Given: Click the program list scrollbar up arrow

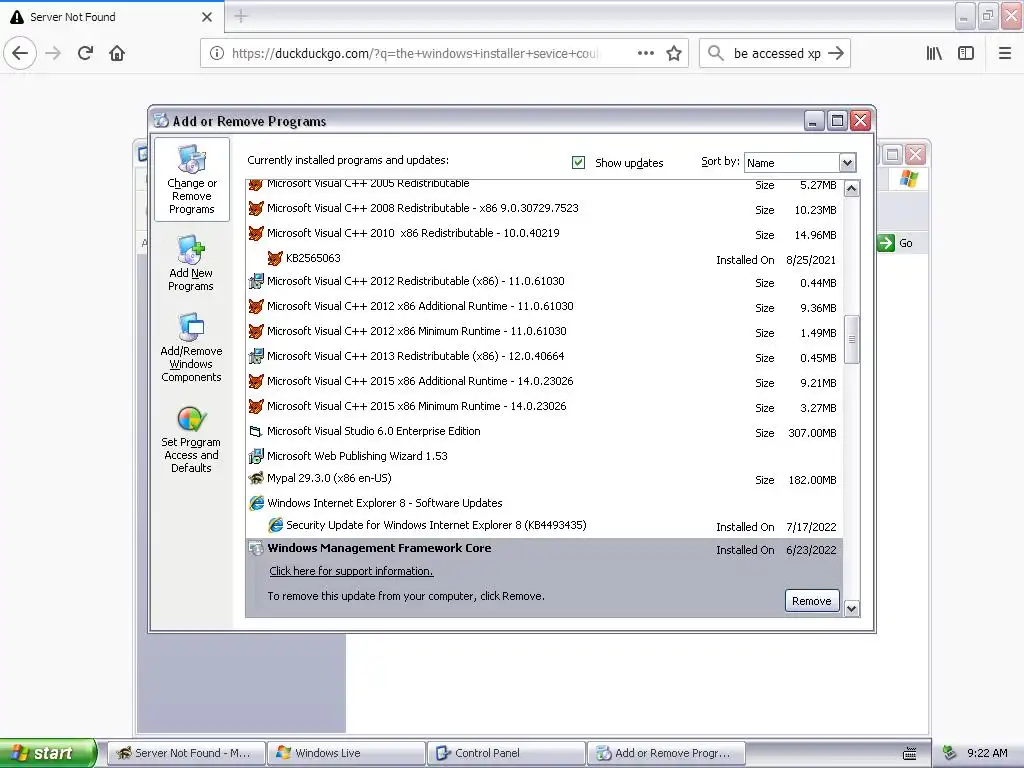Looking at the screenshot, I should pos(852,189).
